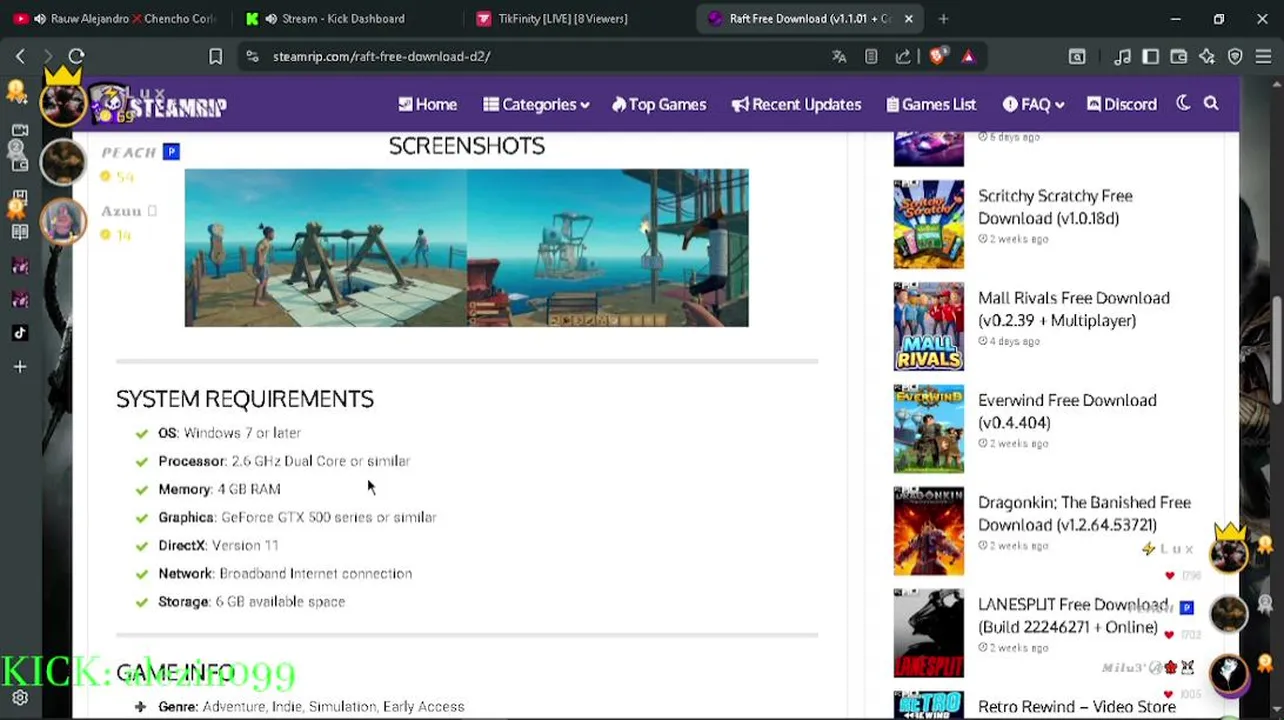
Task: Click the SteamRIP logo
Action: [x=160, y=105]
